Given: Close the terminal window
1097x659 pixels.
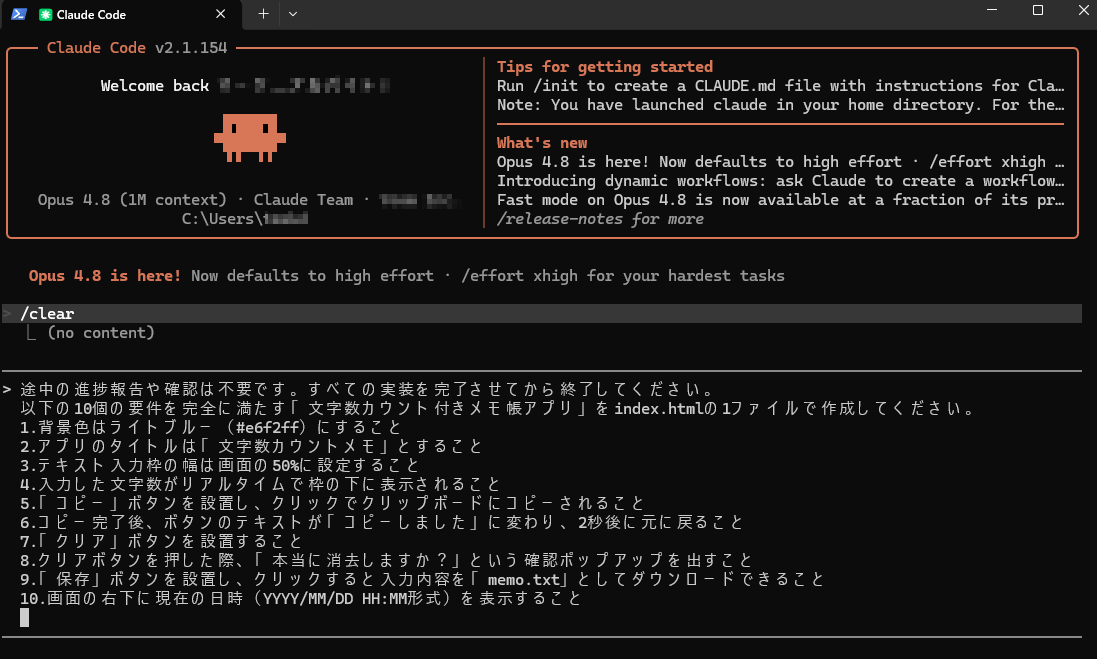Looking at the screenshot, I should pyautogui.click(x=1083, y=10).
